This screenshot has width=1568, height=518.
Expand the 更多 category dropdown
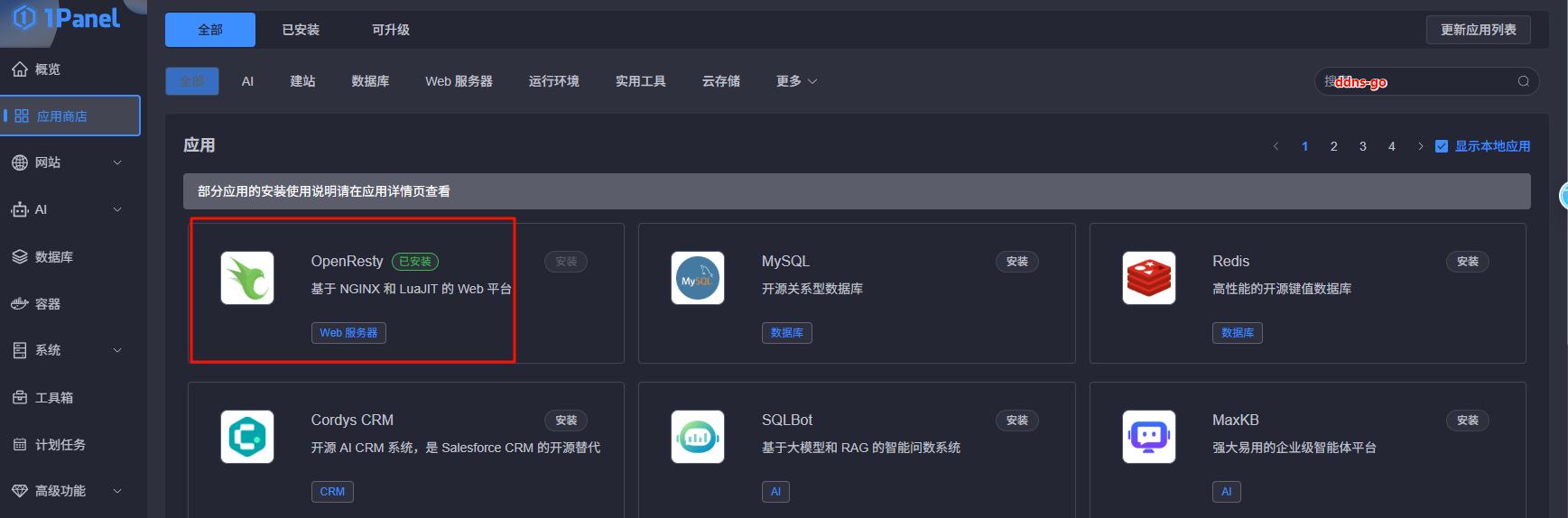796,81
